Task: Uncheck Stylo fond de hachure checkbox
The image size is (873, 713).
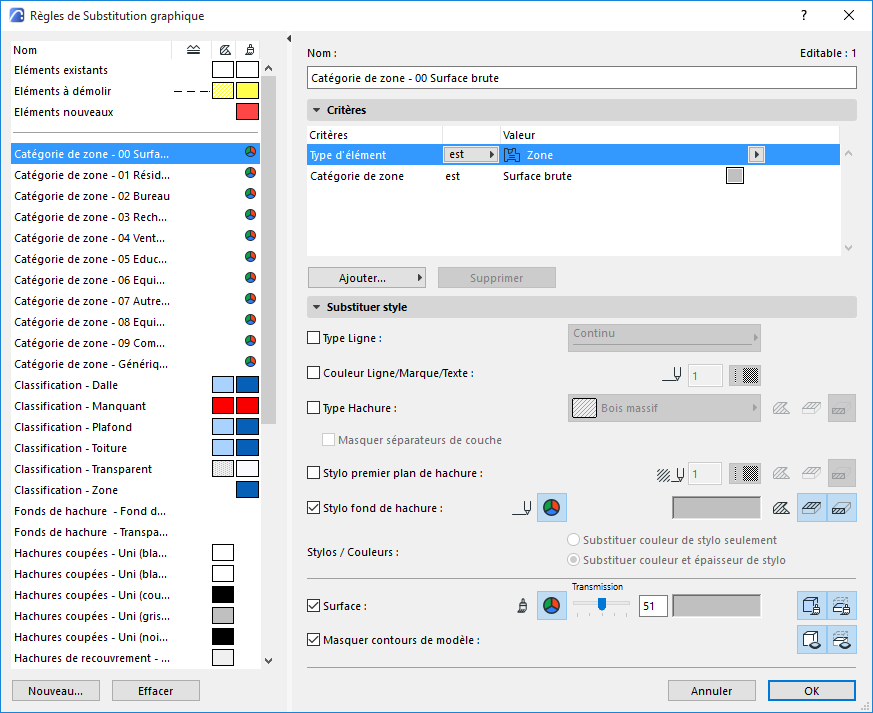Action: (313, 508)
